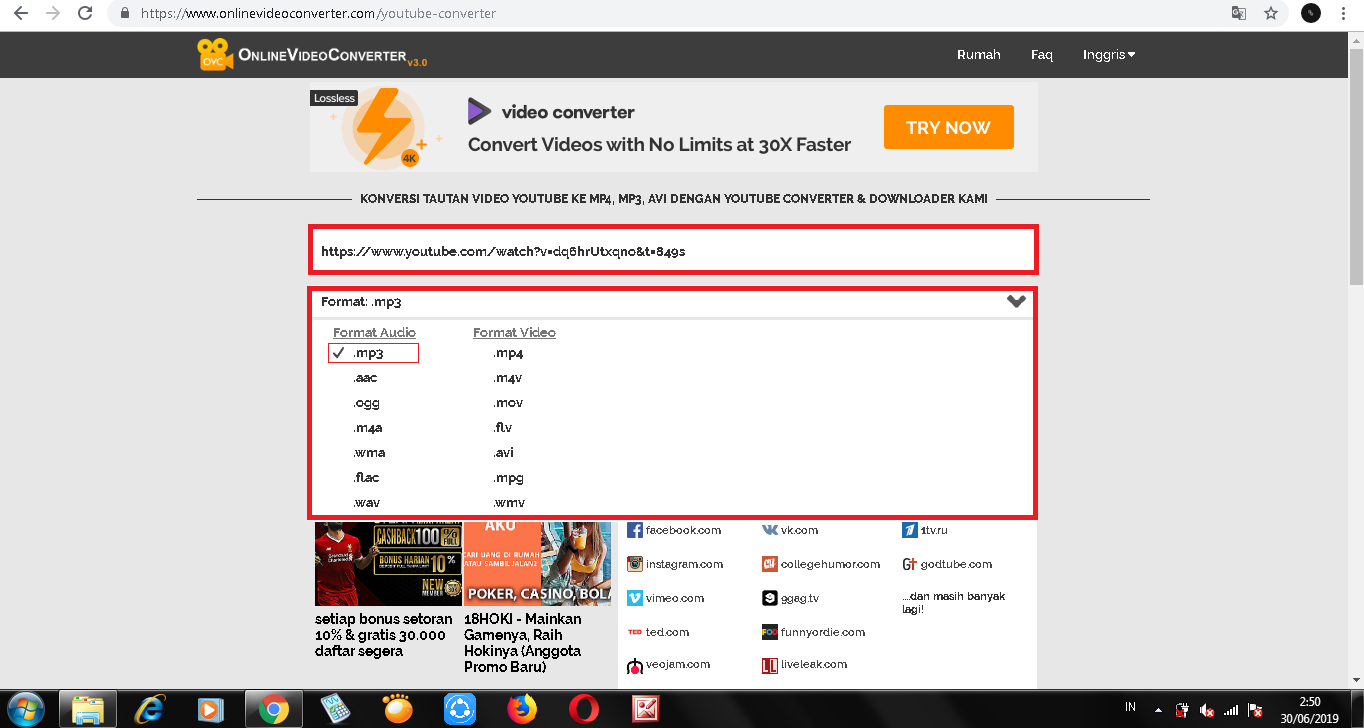Select the .mov video format

[x=508, y=403]
